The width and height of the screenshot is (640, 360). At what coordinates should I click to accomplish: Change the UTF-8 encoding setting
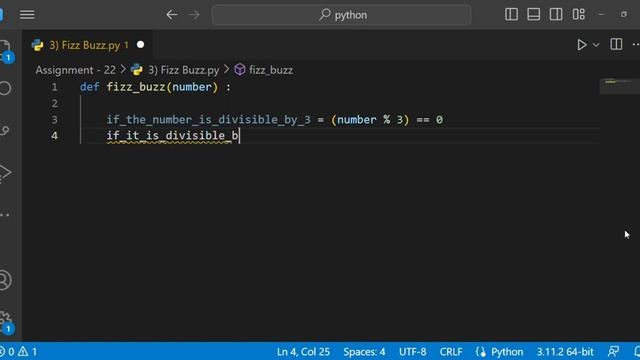pyautogui.click(x=413, y=351)
